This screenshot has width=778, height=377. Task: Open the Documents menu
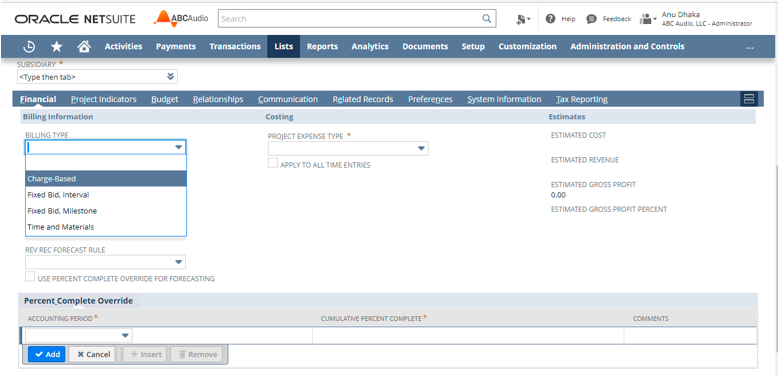[x=425, y=46]
